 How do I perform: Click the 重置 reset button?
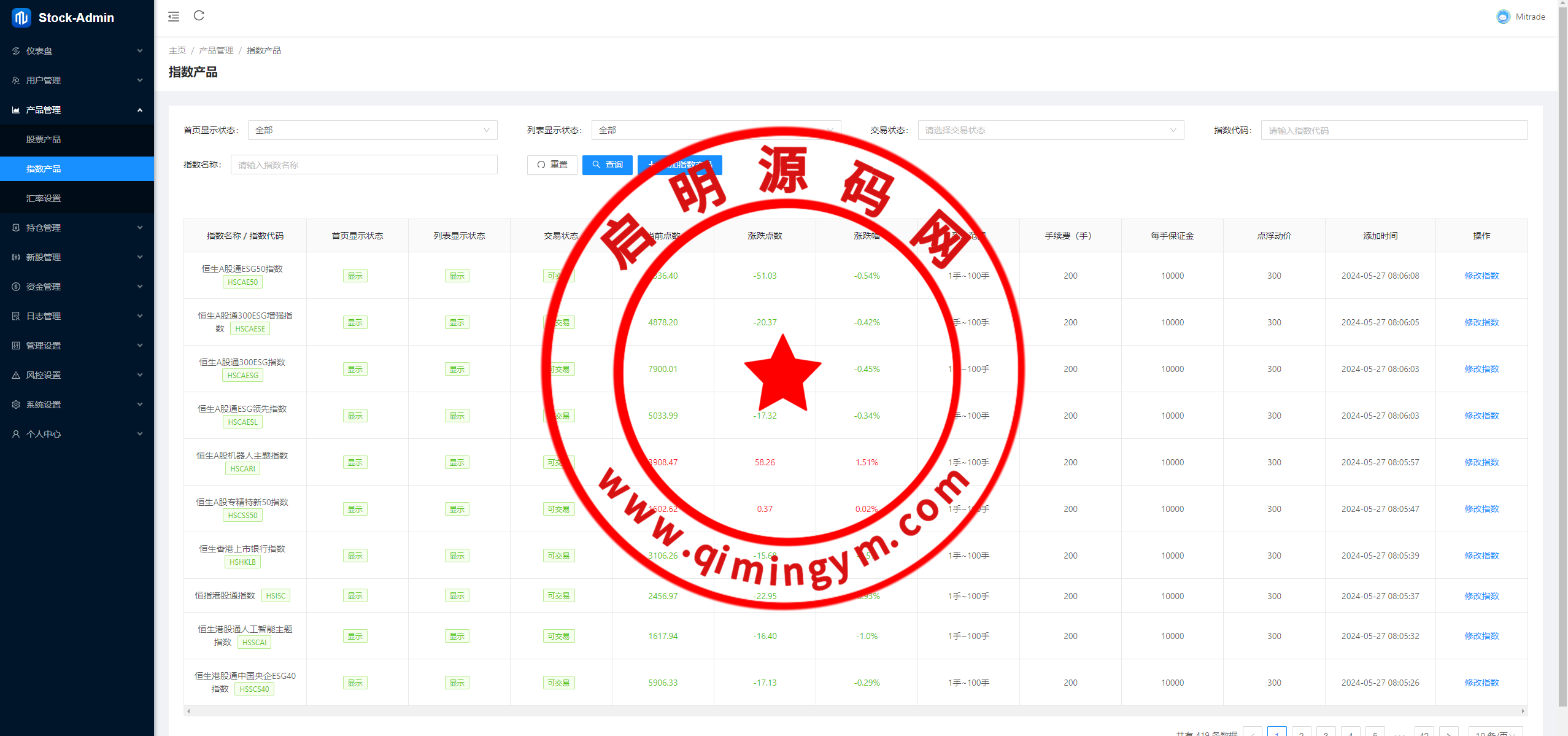(552, 165)
